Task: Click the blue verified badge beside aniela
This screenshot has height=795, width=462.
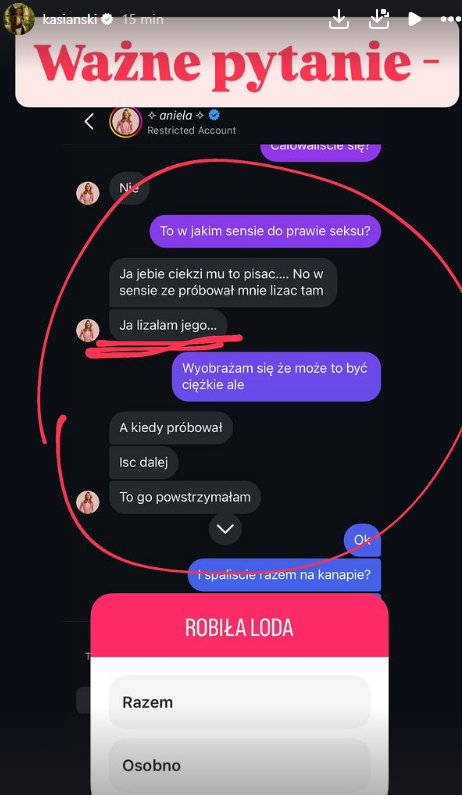Action: [214, 116]
